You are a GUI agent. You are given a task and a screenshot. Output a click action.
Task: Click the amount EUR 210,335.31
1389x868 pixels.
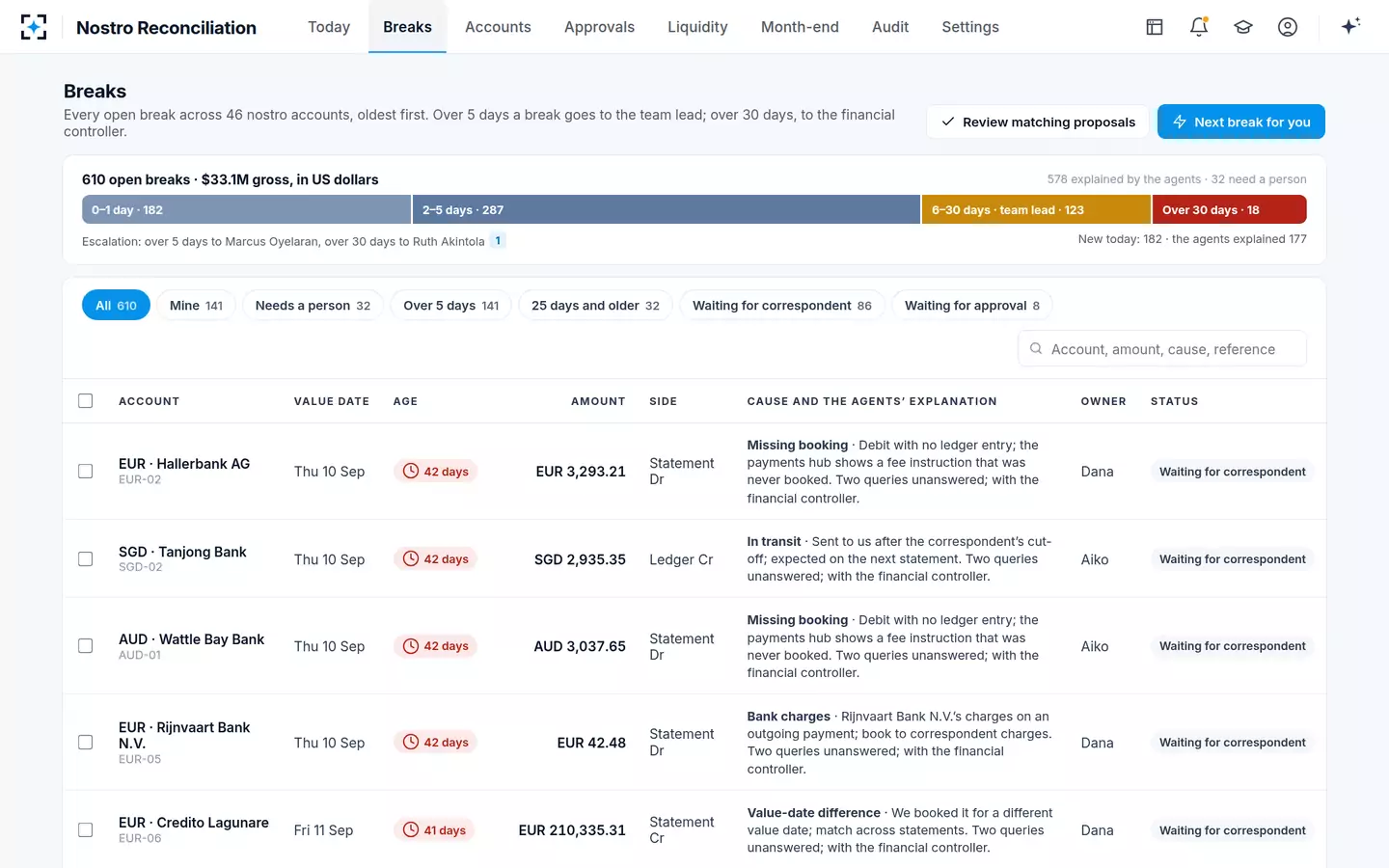[x=572, y=830]
